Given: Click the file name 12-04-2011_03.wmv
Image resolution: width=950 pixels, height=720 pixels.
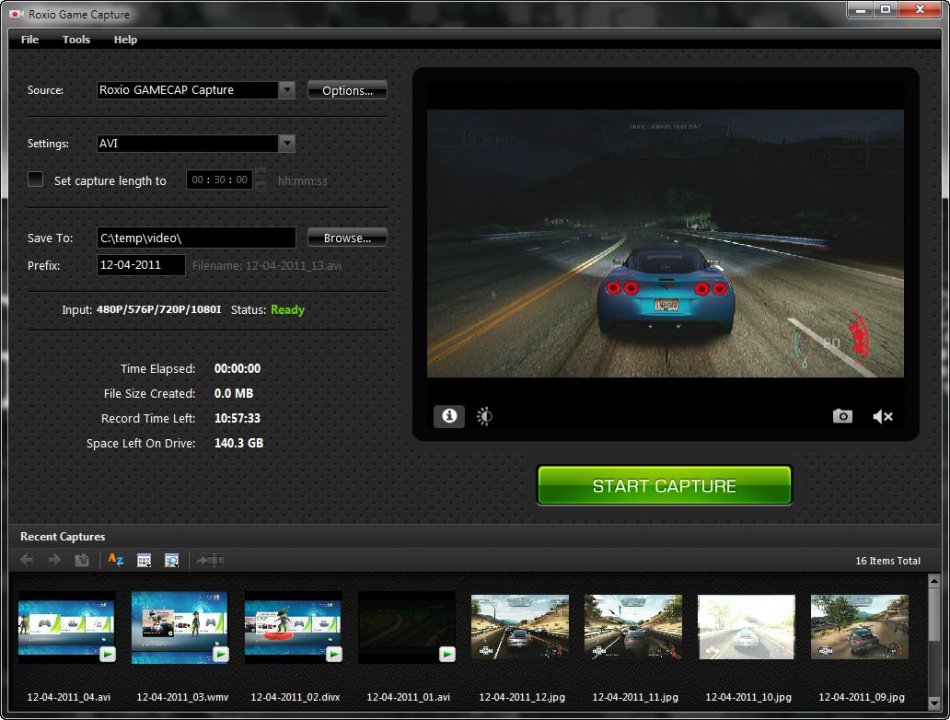Looking at the screenshot, I should coord(182,697).
